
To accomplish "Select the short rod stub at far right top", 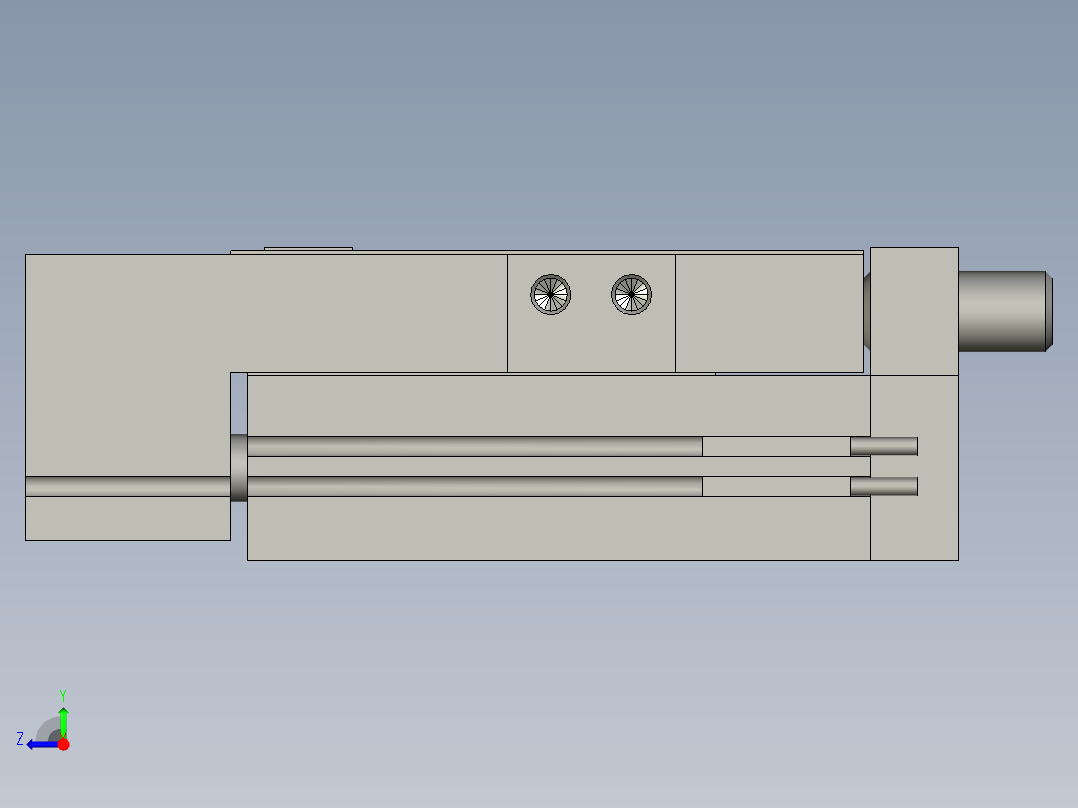I will [x=885, y=447].
